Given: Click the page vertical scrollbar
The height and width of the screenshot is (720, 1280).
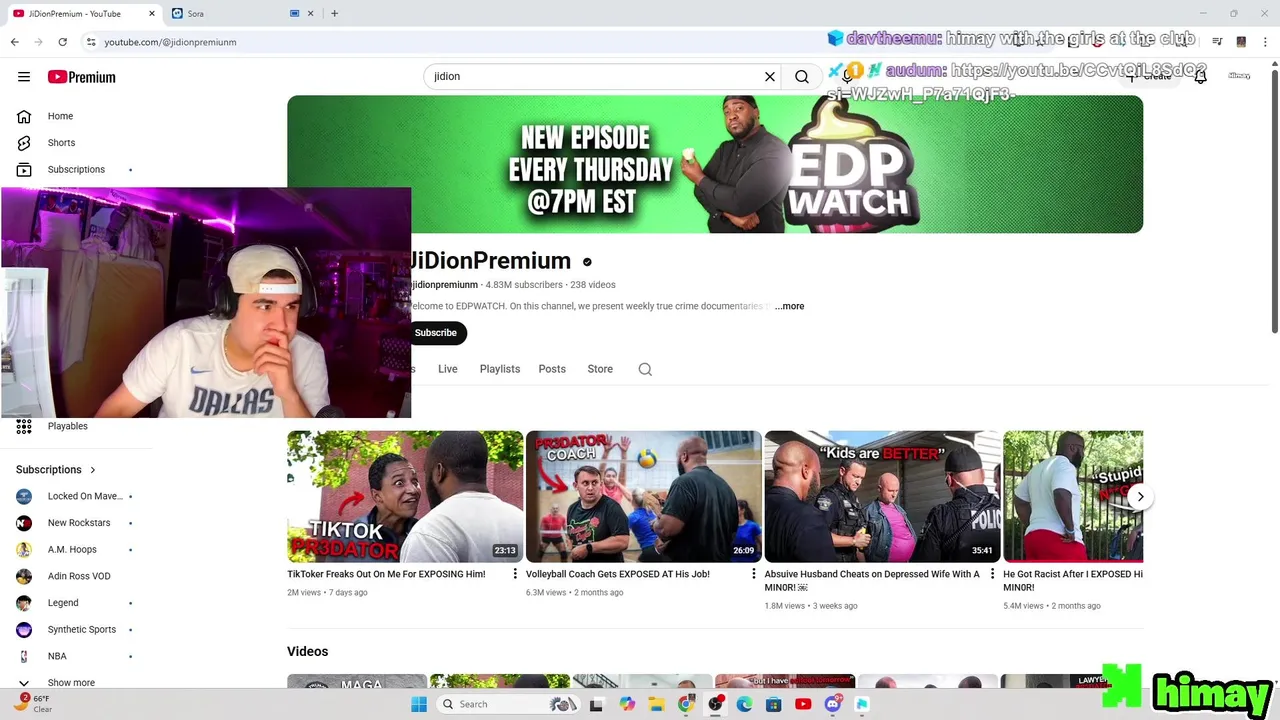Looking at the screenshot, I should coord(1274,200).
